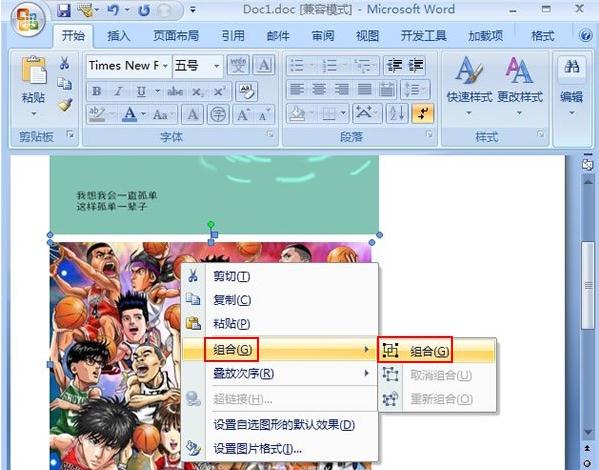Click the Office button logo

click(28, 19)
